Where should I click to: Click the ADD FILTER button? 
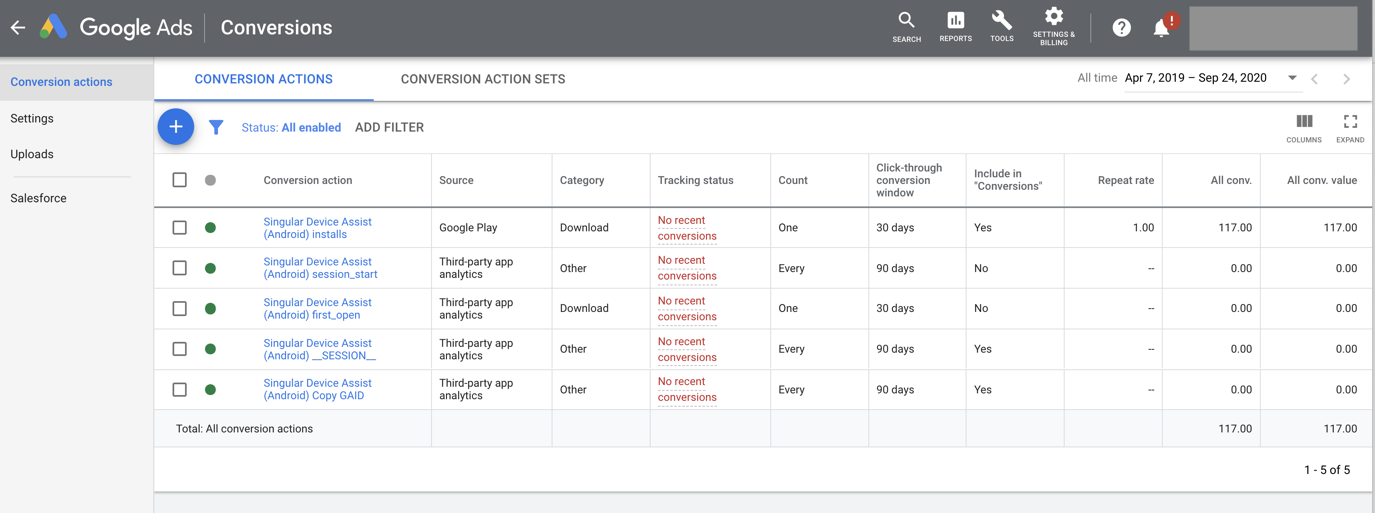(389, 128)
